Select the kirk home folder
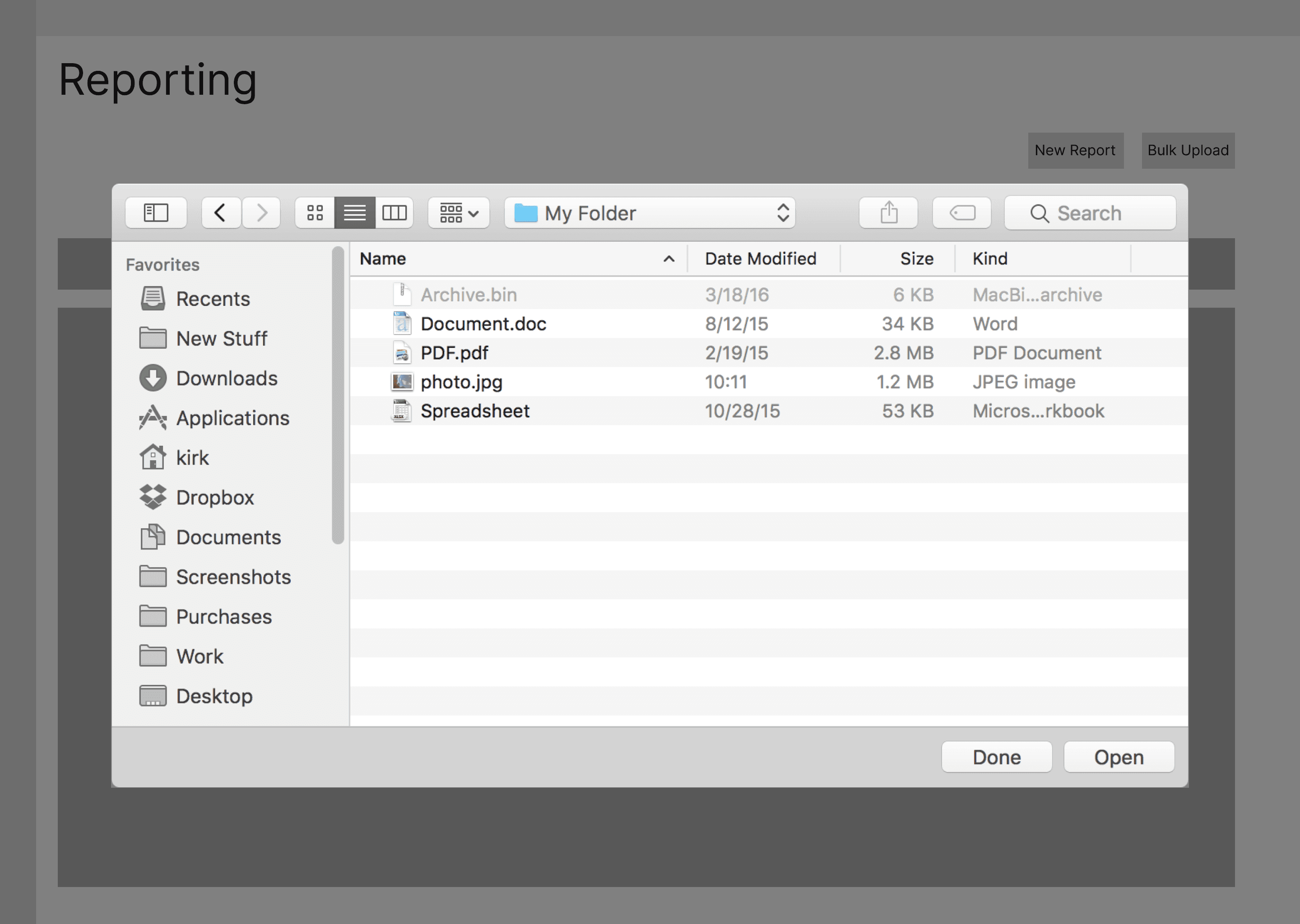Image resolution: width=1300 pixels, height=924 pixels. [192, 458]
